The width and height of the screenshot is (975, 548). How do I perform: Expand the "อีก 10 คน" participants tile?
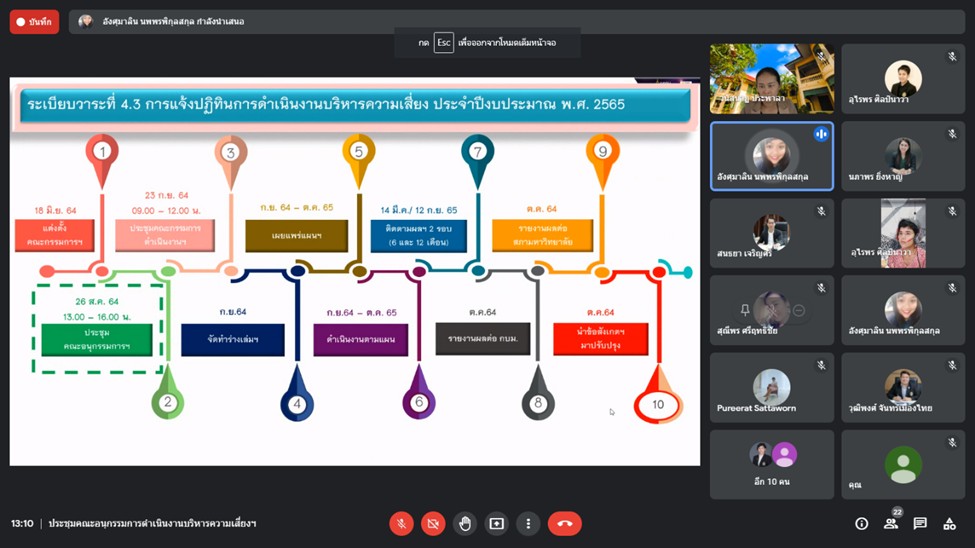click(x=771, y=464)
